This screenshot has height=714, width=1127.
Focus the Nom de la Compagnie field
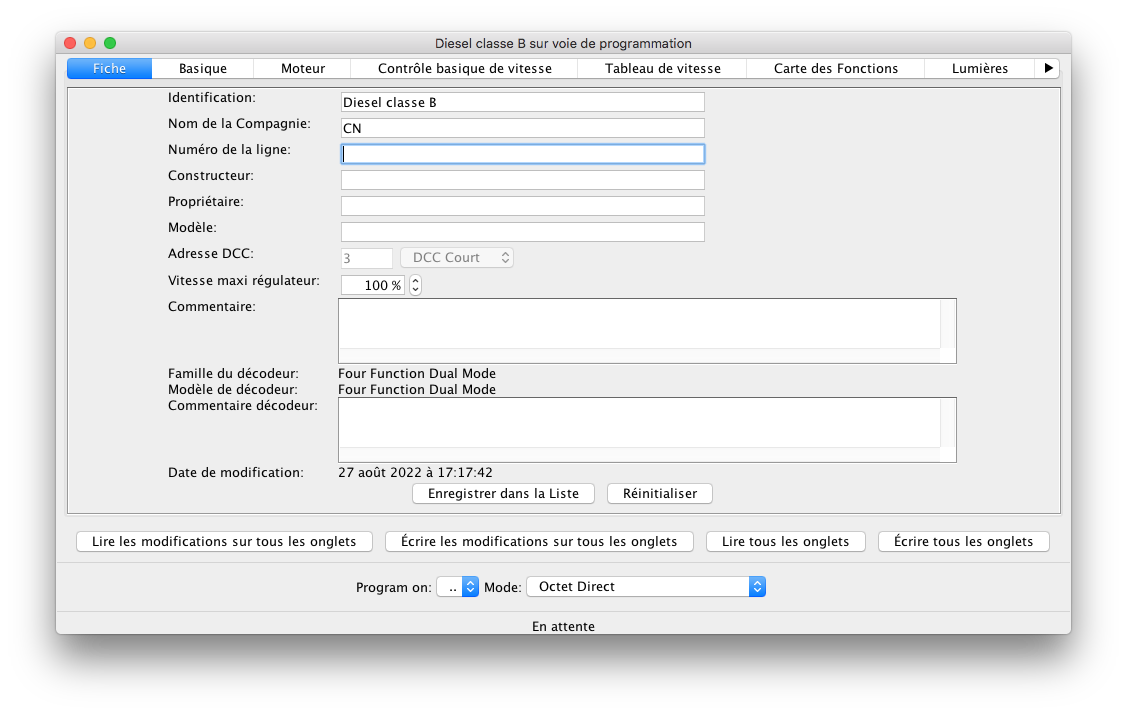click(x=522, y=128)
